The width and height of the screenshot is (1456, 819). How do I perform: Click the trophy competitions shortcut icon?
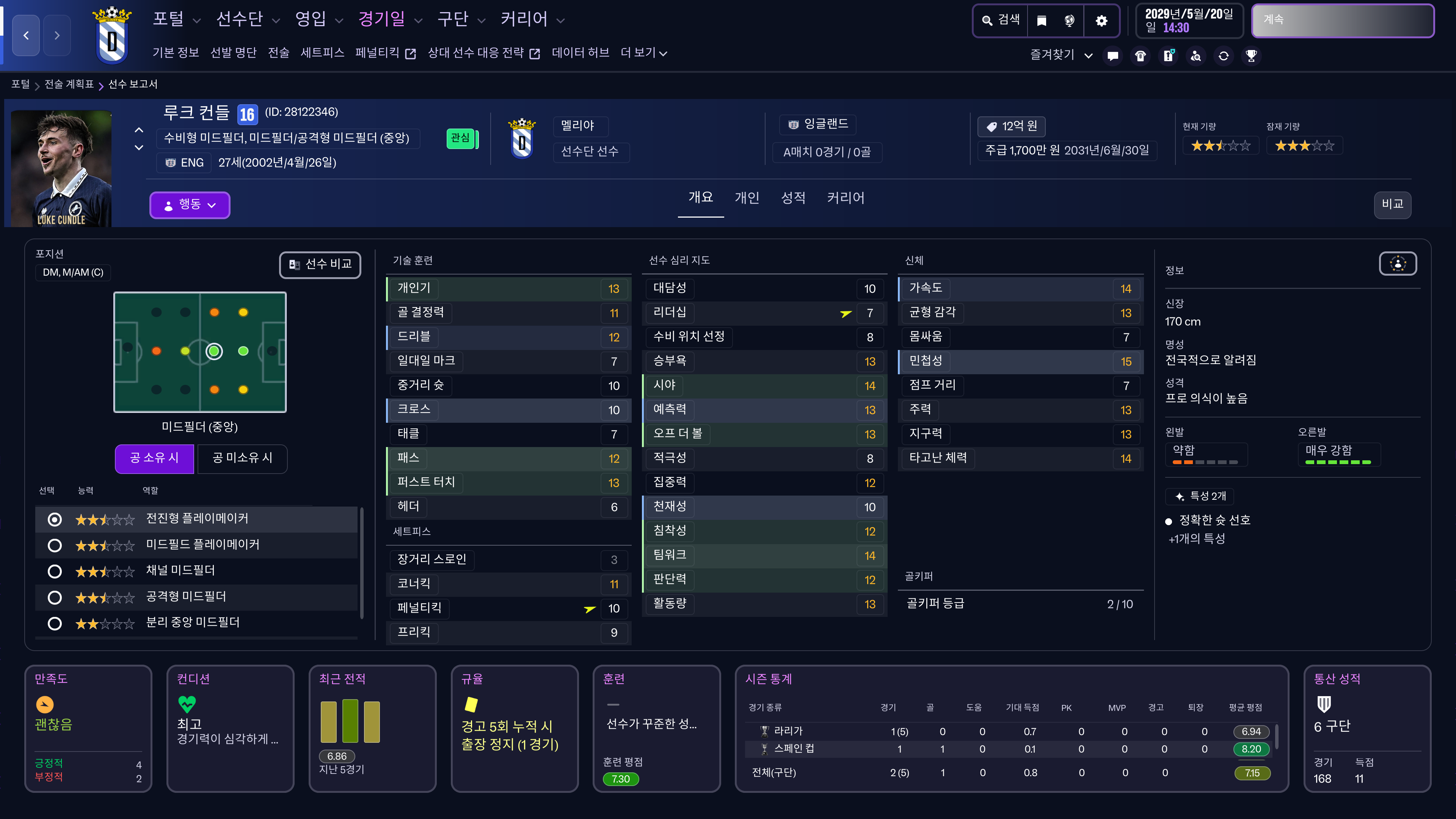click(1251, 55)
